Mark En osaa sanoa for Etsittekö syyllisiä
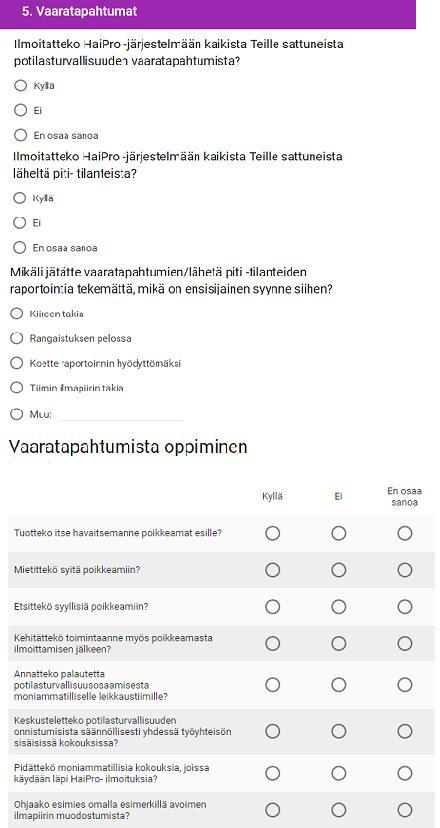 [405, 607]
